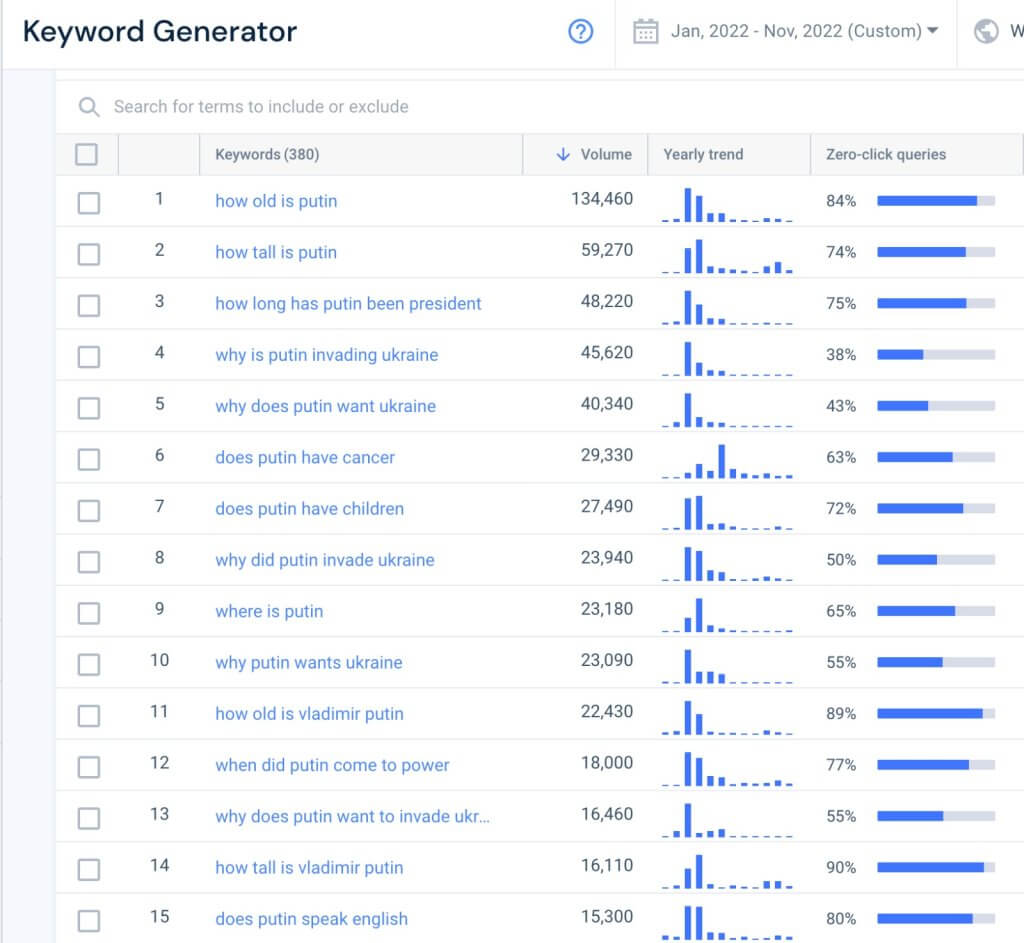Click yearly trend chart for 'how tall is putin'

click(x=727, y=255)
